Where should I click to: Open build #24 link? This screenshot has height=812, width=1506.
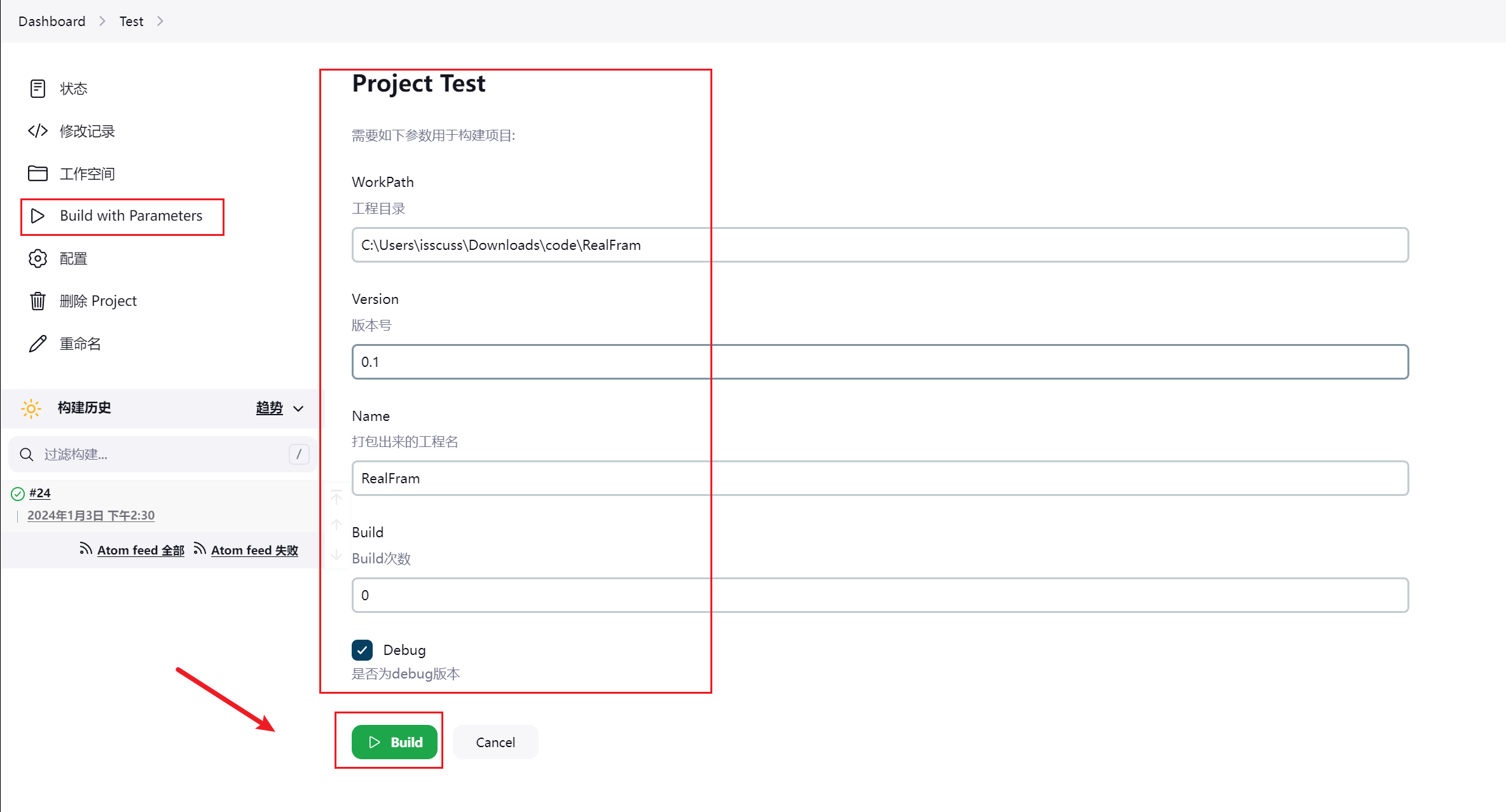click(39, 493)
